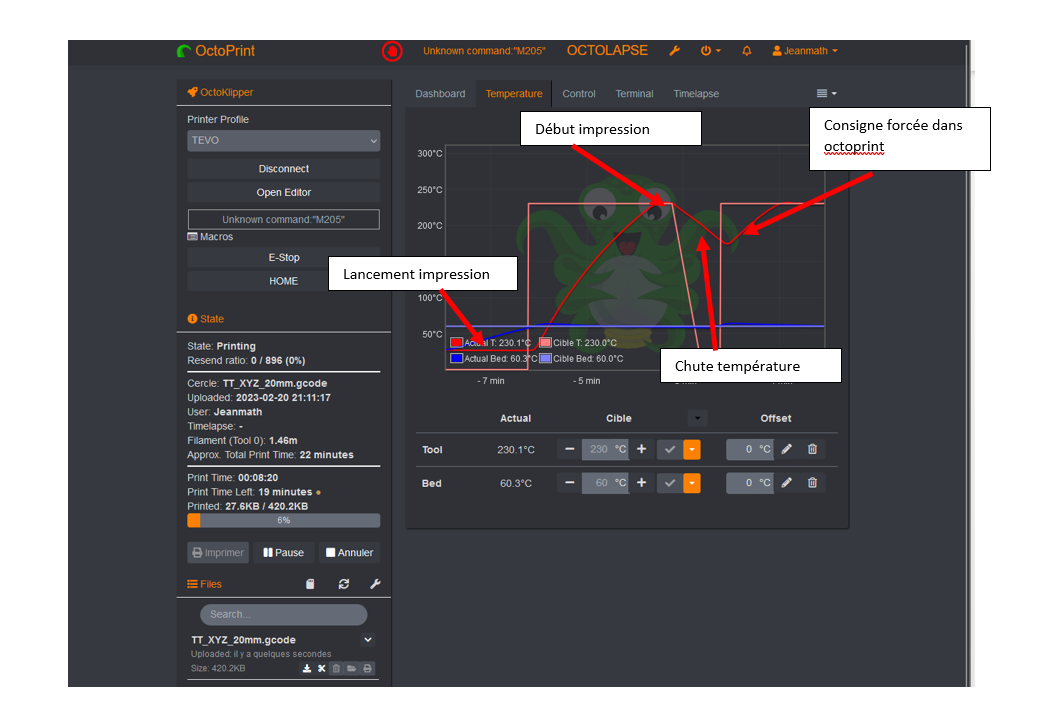Open the Printer Profile TEVO dropdown
This screenshot has height=709, width=1046.
coord(284,140)
